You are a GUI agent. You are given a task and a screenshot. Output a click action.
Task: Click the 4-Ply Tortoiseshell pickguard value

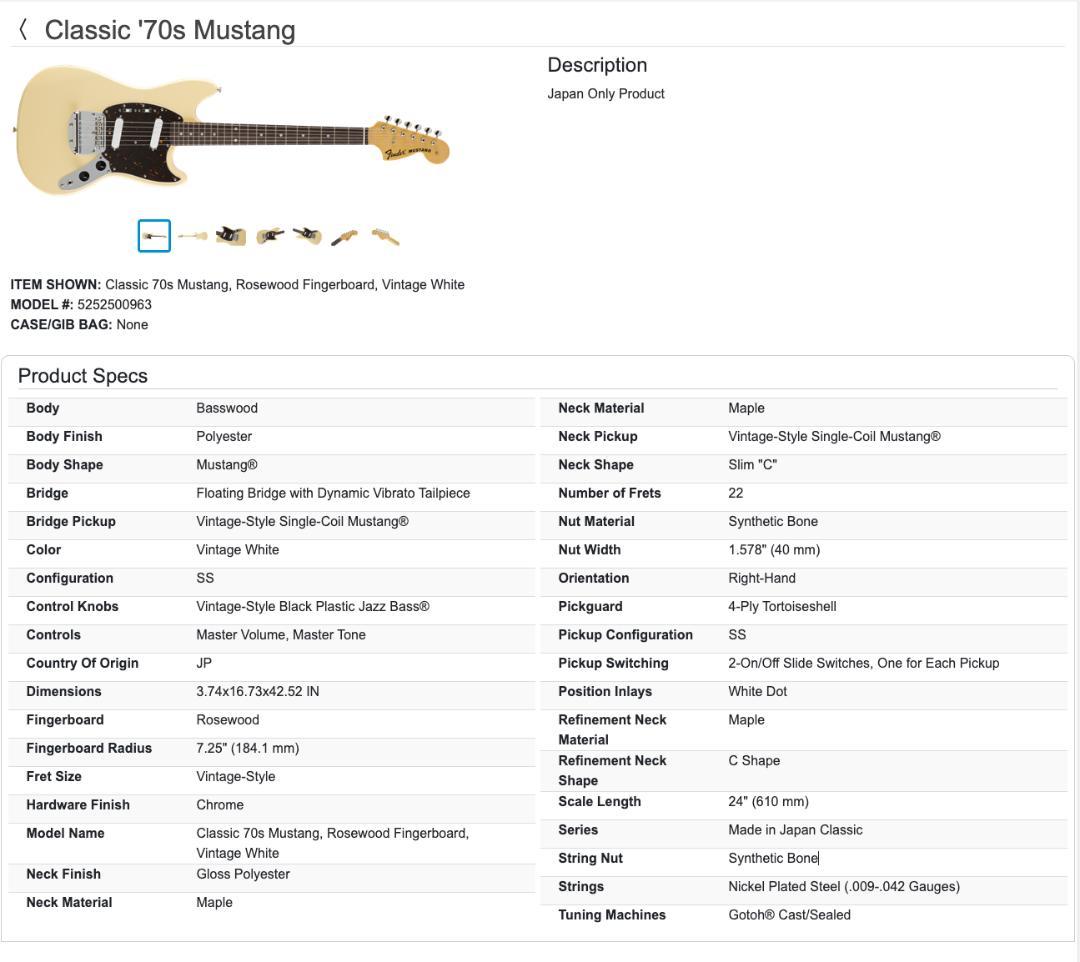click(782, 606)
